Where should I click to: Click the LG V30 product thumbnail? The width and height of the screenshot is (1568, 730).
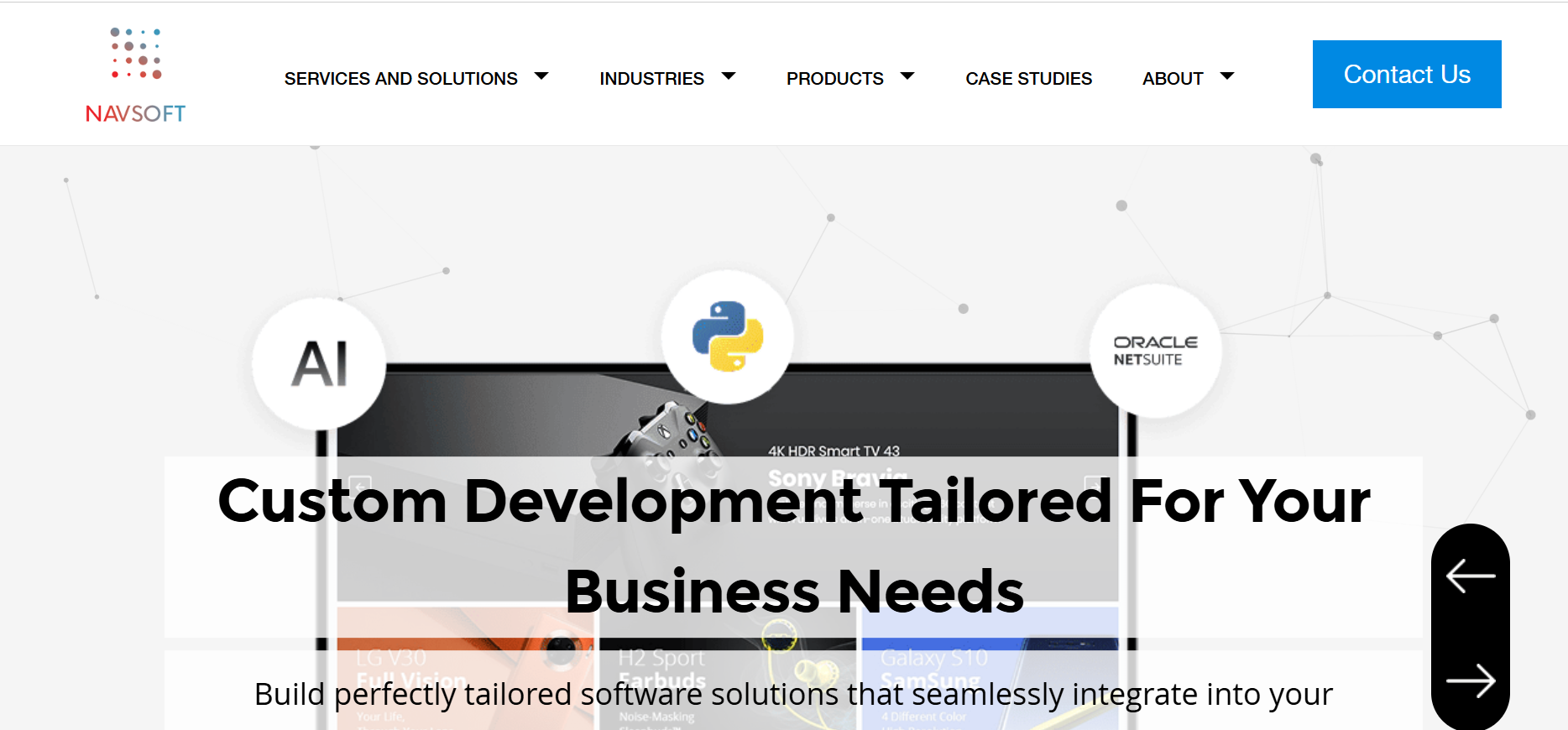pyautogui.click(x=465, y=668)
